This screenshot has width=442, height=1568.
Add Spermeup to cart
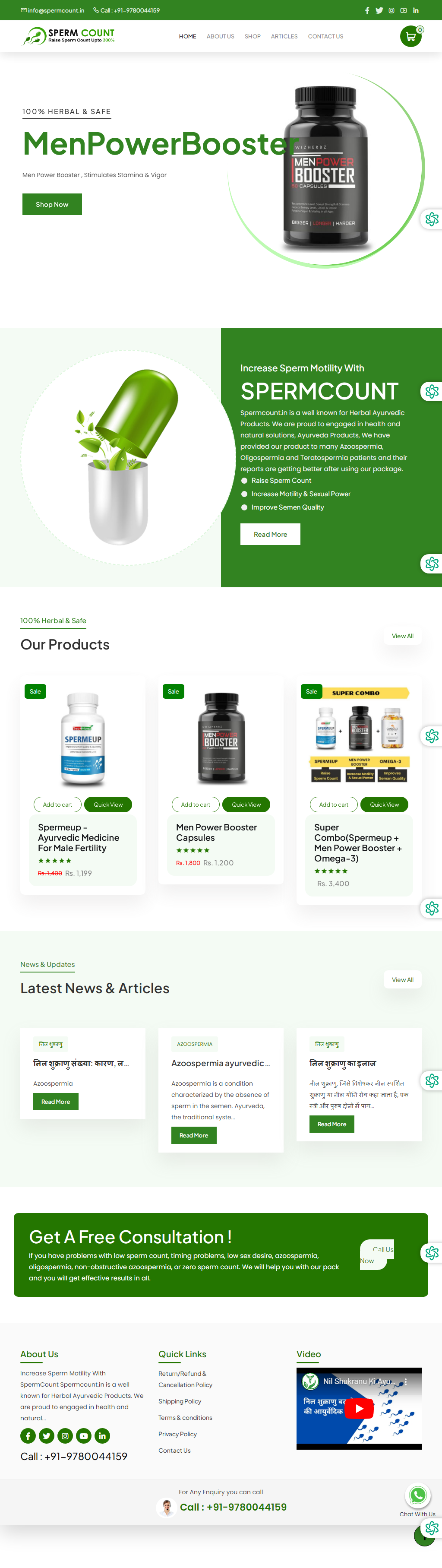click(57, 805)
